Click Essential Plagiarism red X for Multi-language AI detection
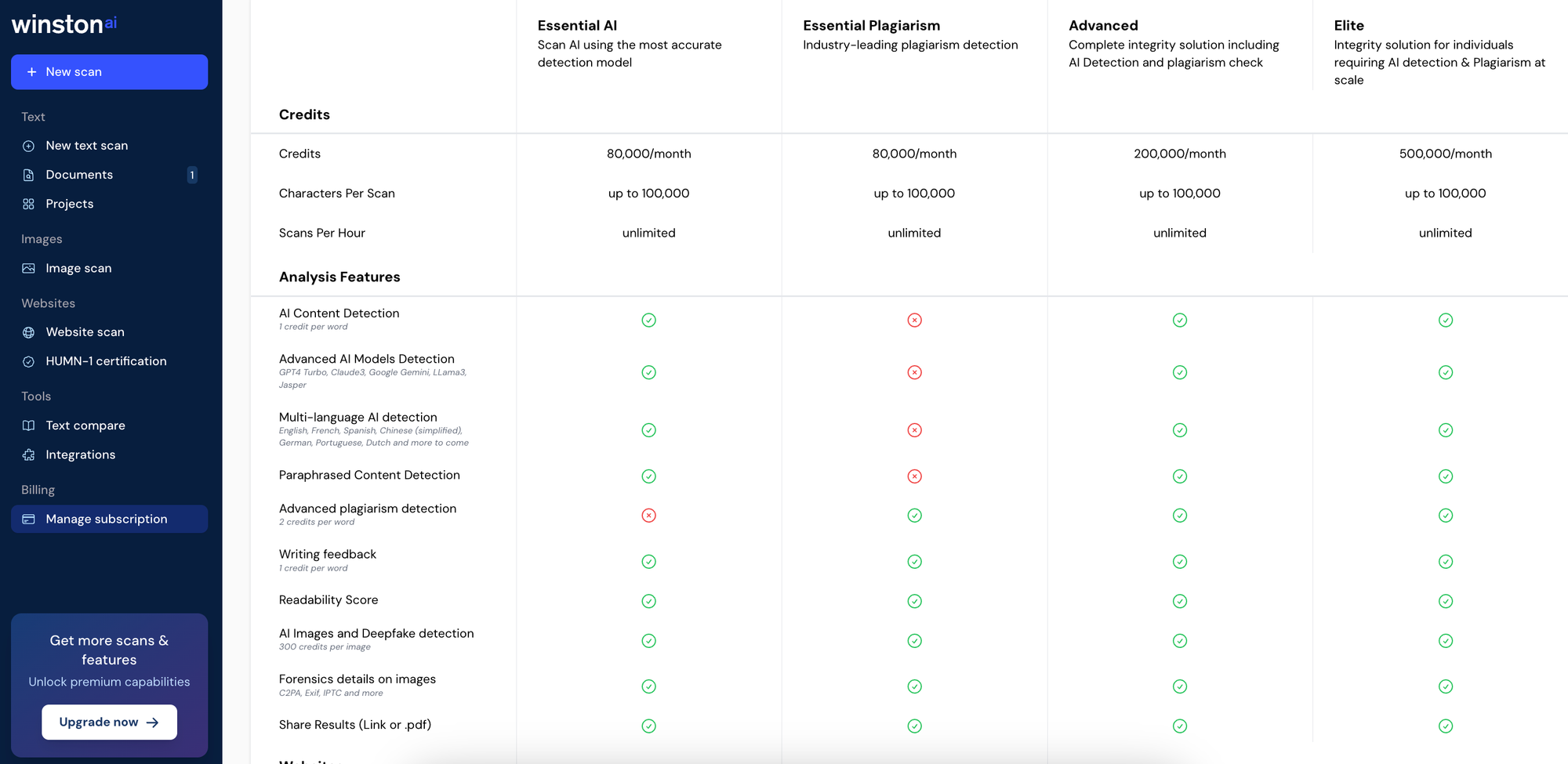 914,430
